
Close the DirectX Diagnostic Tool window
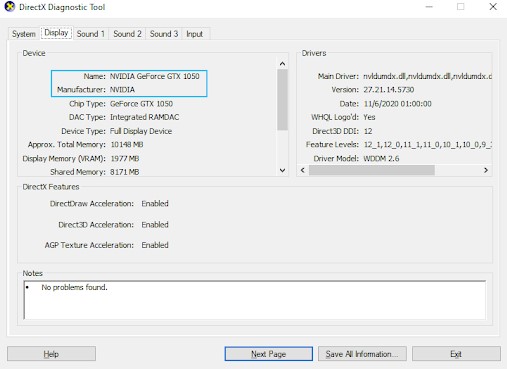pyautogui.click(x=493, y=7)
